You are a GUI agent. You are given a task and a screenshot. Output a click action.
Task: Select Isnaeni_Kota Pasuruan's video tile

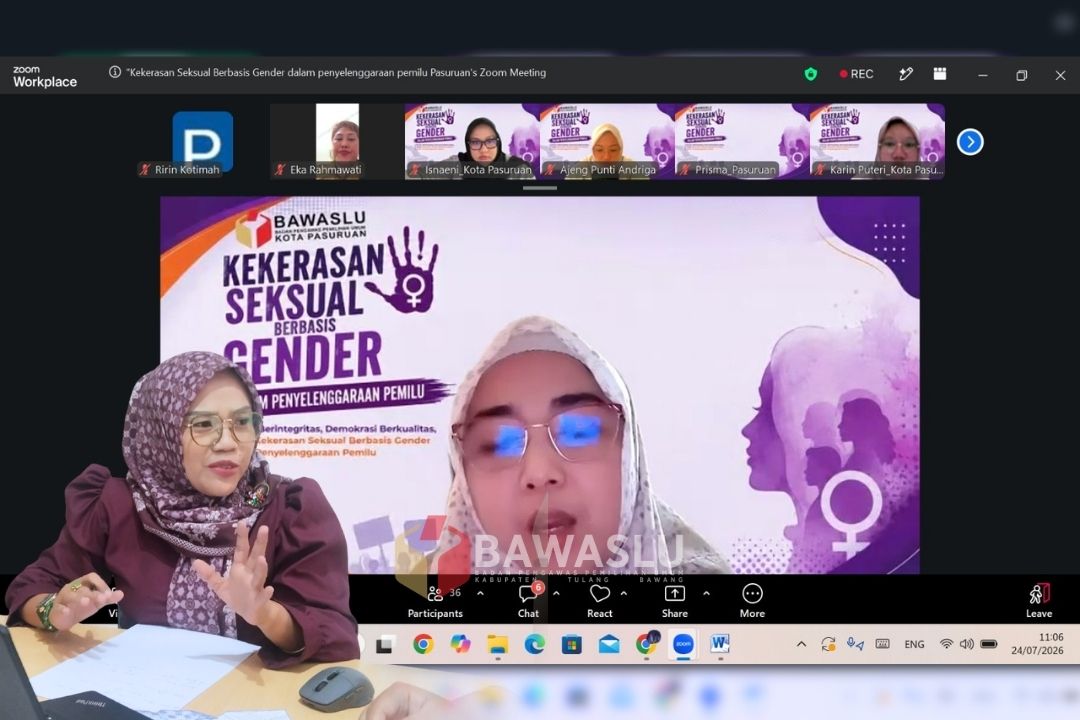click(x=472, y=142)
